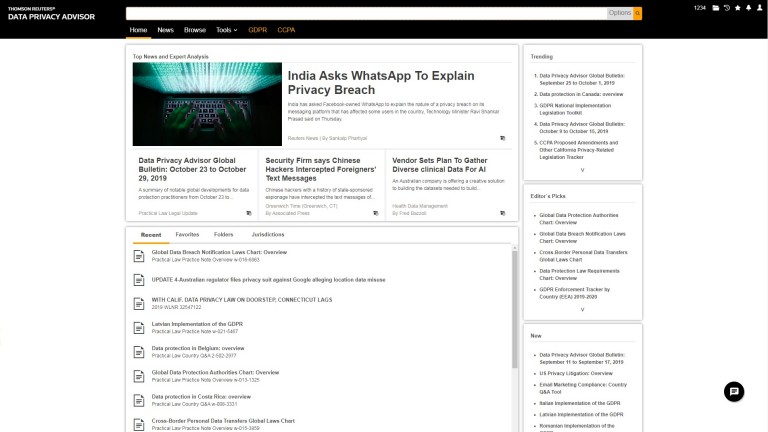Viewport: 768px width, 432px height.
Task: Open UPDATE 4-Australian regulator recent item
Action: pos(268,280)
